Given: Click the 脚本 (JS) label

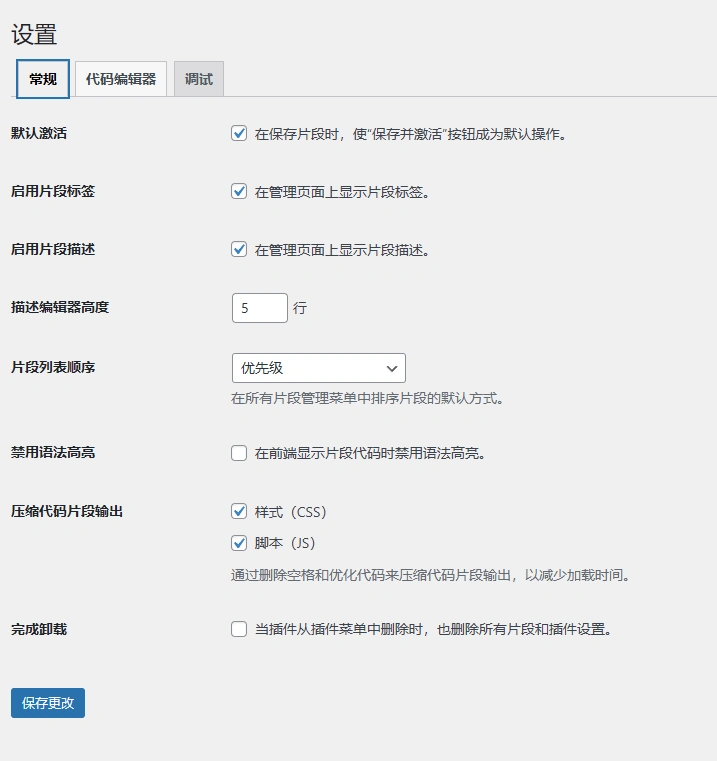Looking at the screenshot, I should coord(285,543).
